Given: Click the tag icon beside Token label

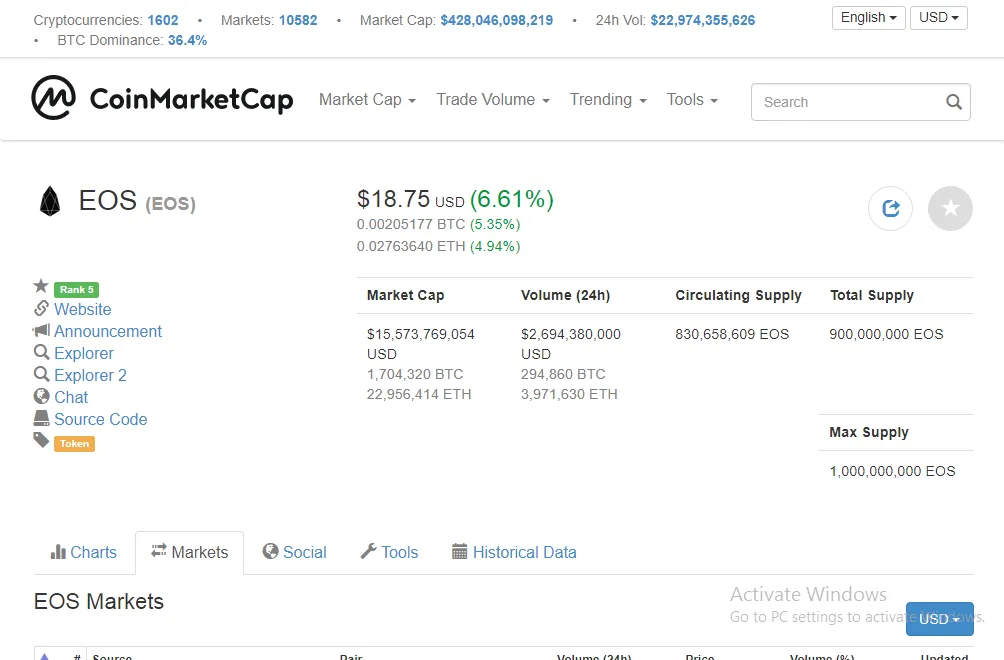Looking at the screenshot, I should click(x=41, y=440).
